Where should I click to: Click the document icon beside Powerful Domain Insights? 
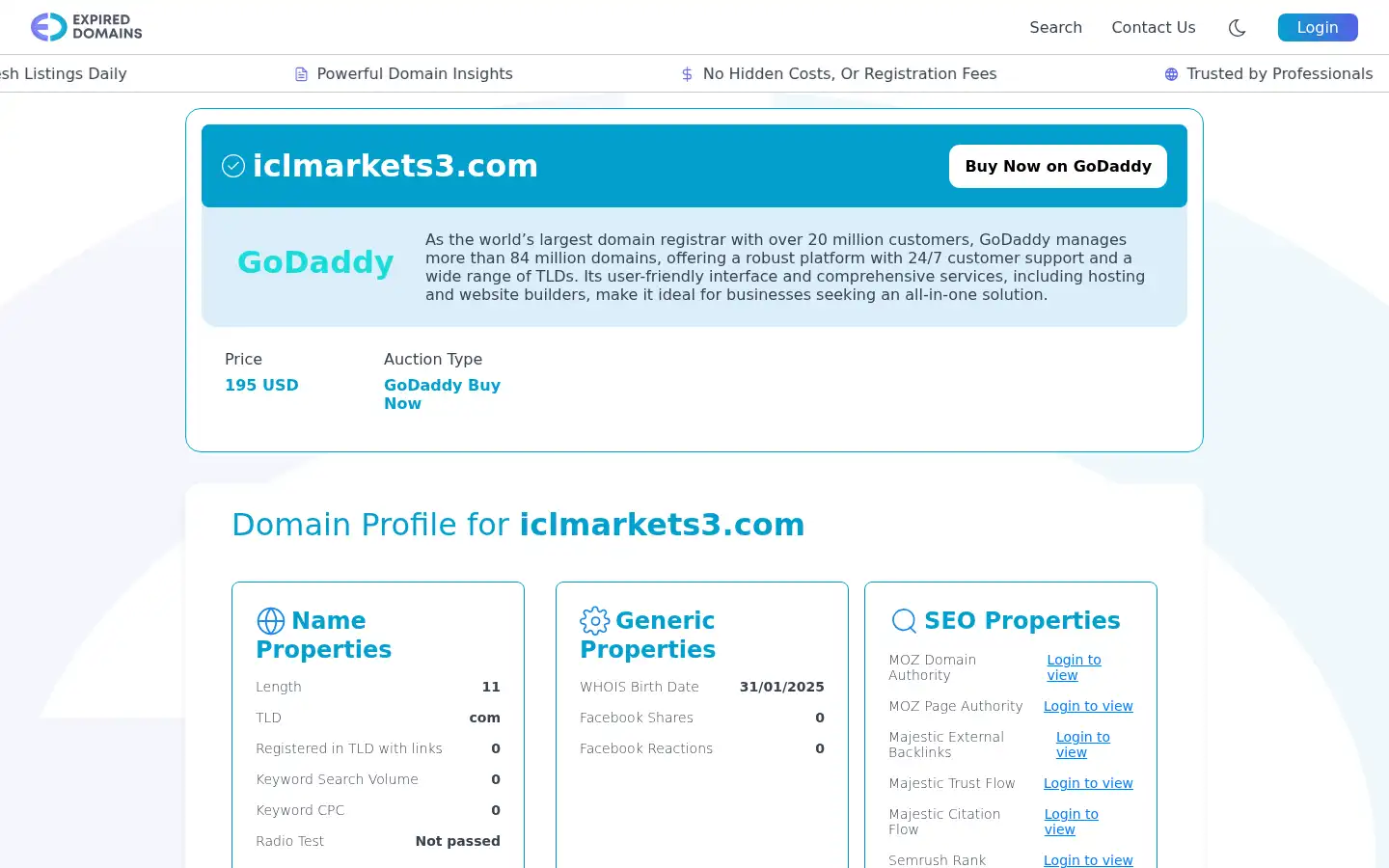(x=301, y=74)
